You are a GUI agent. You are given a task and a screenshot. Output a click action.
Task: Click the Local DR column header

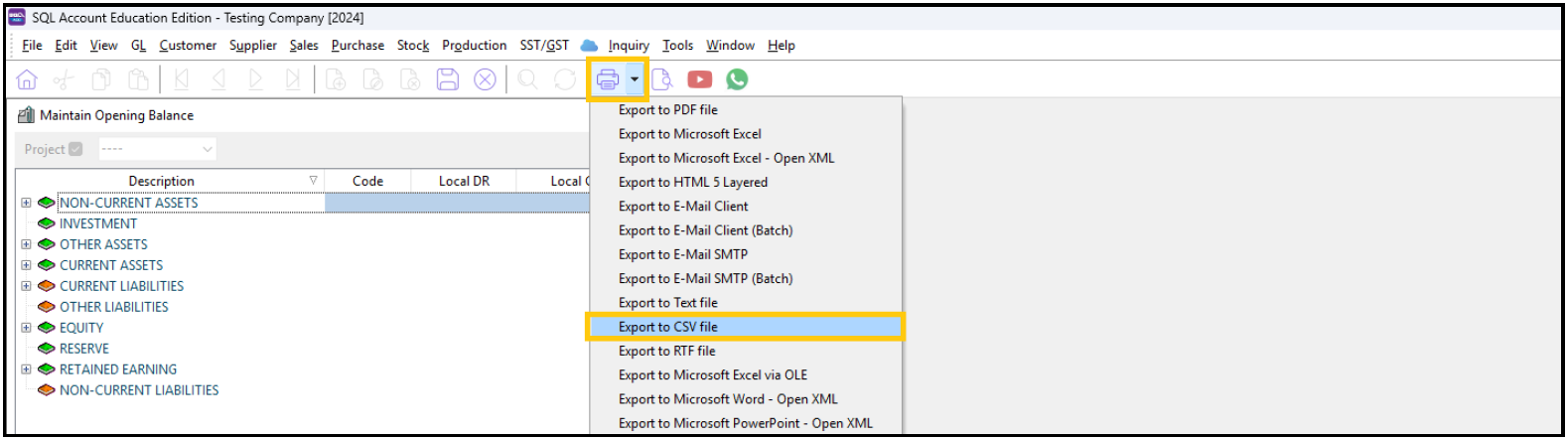pos(464,181)
